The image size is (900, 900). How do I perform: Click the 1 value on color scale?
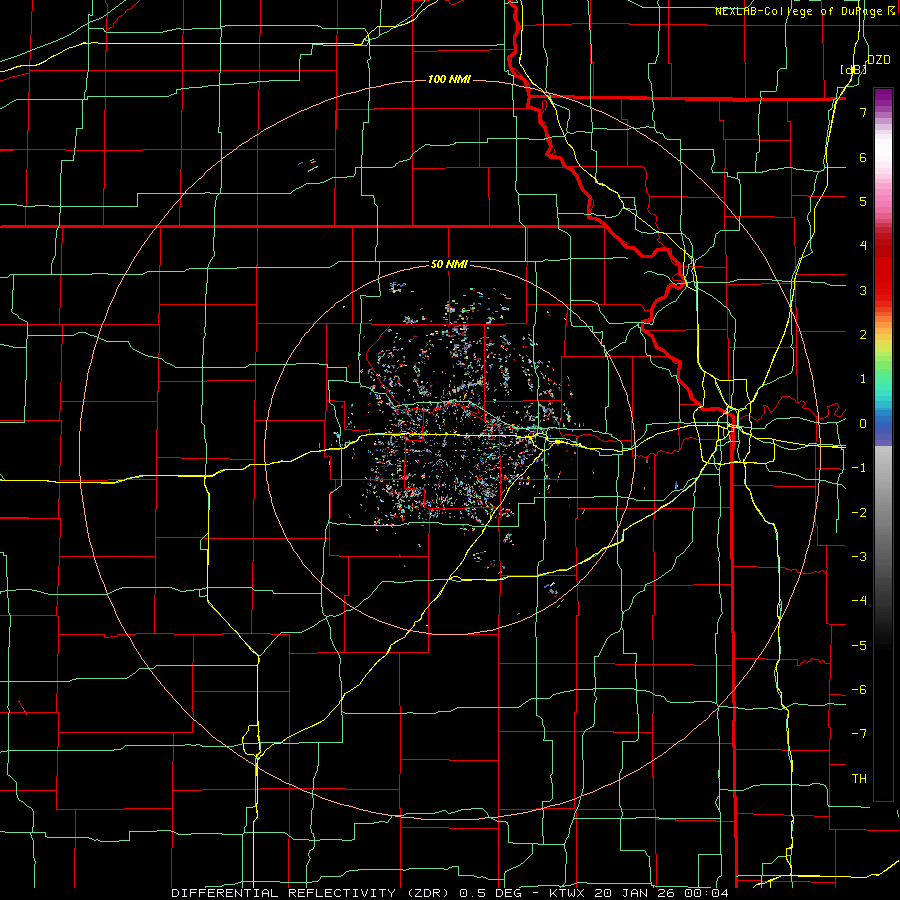pyautogui.click(x=863, y=379)
